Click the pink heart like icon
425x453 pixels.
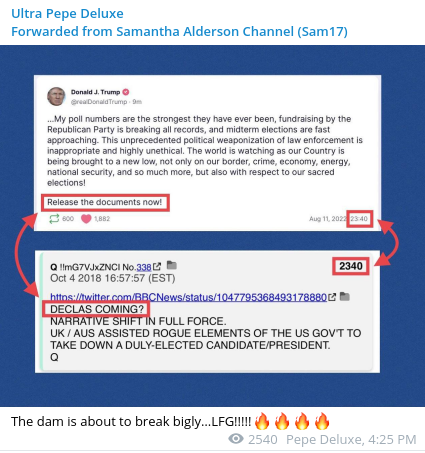[86, 219]
